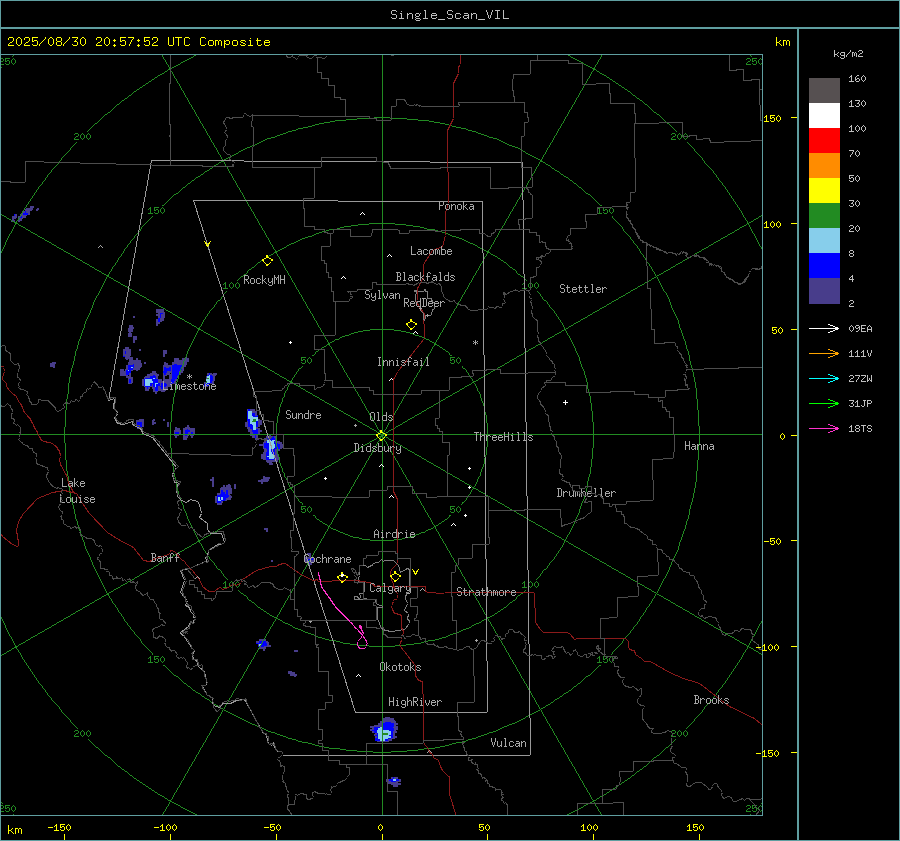Click the orange 111V arrow in legend
Image resolution: width=900 pixels, height=841 pixels.
pos(824,354)
